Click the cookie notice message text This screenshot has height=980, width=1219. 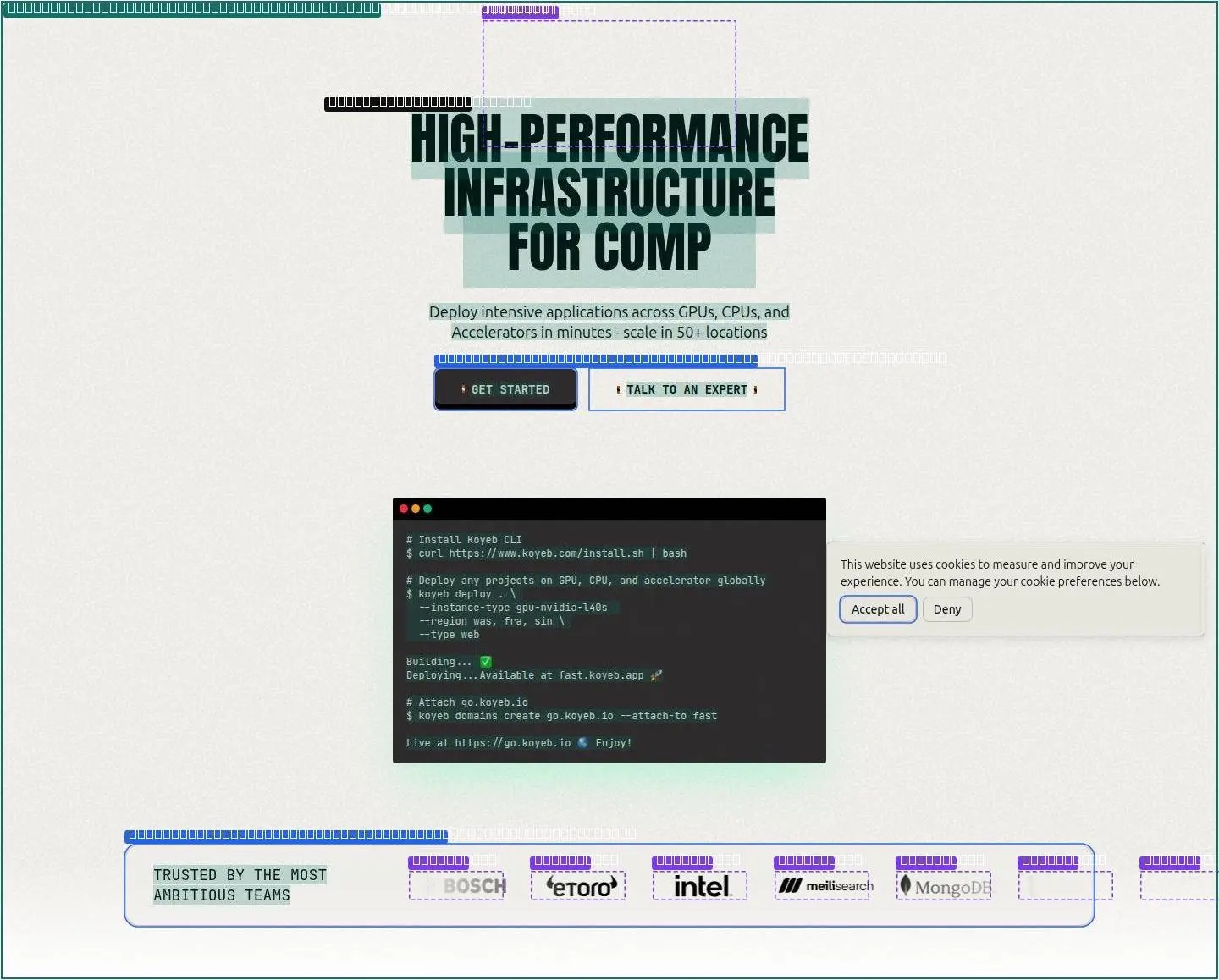tap(1000, 573)
